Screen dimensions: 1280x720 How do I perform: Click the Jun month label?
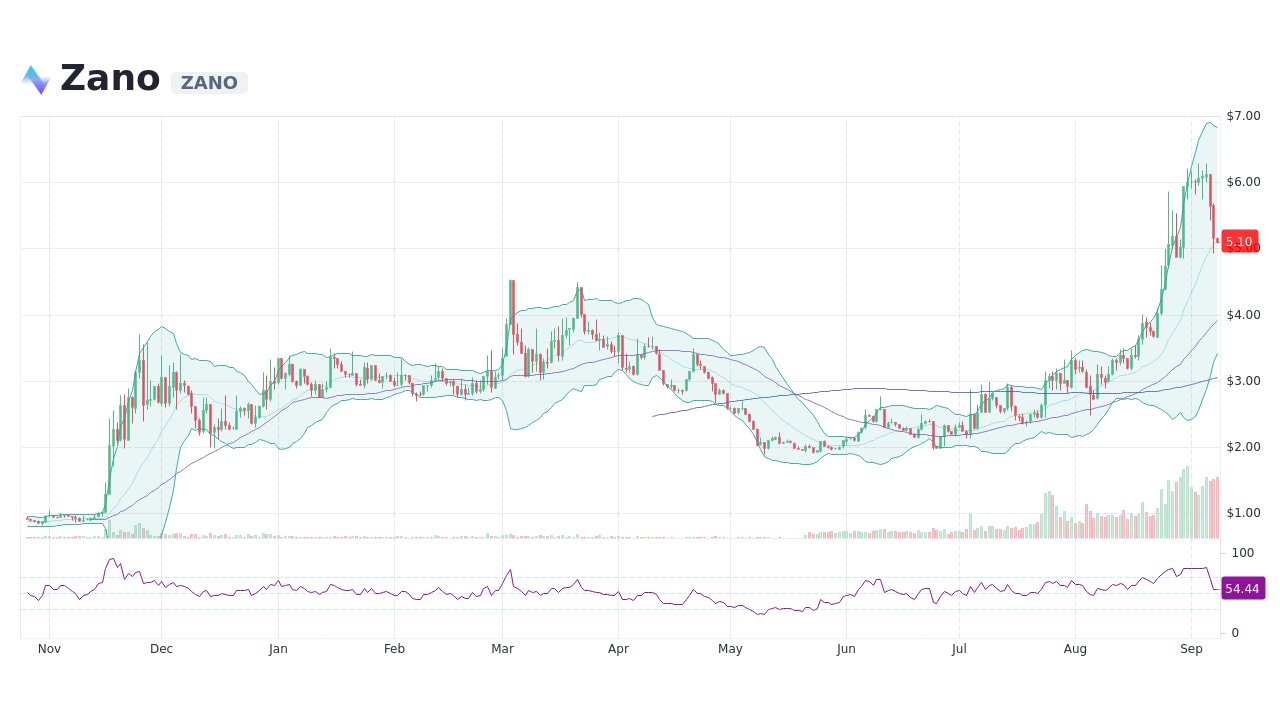[846, 649]
